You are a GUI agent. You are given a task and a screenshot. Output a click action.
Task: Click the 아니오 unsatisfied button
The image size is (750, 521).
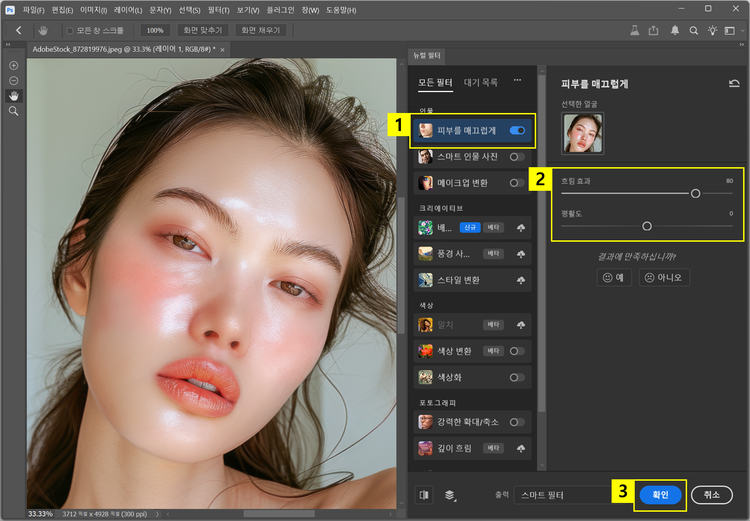click(664, 277)
